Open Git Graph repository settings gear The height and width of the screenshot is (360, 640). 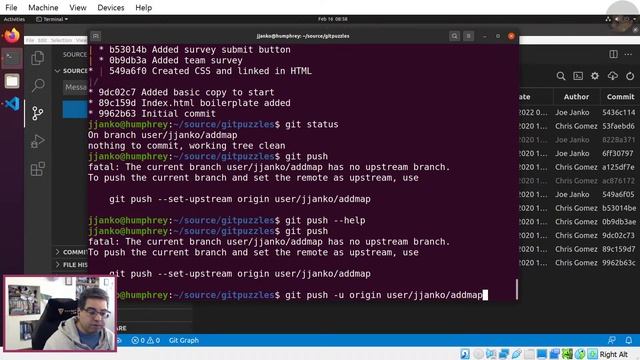tap(595, 76)
